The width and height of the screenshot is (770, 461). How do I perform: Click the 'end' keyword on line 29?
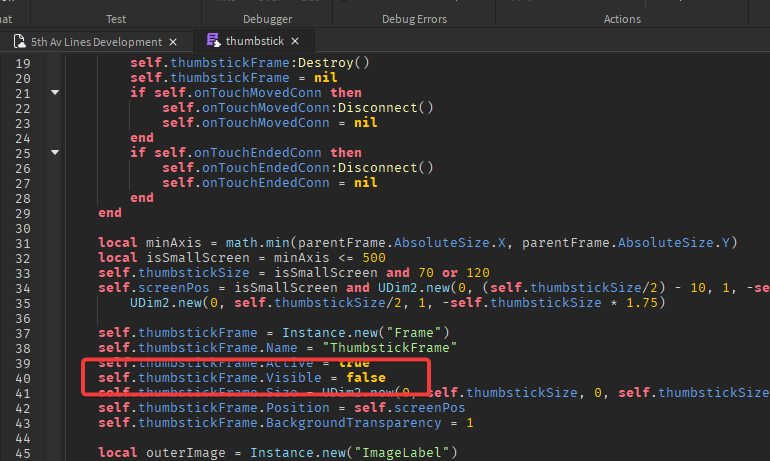110,213
